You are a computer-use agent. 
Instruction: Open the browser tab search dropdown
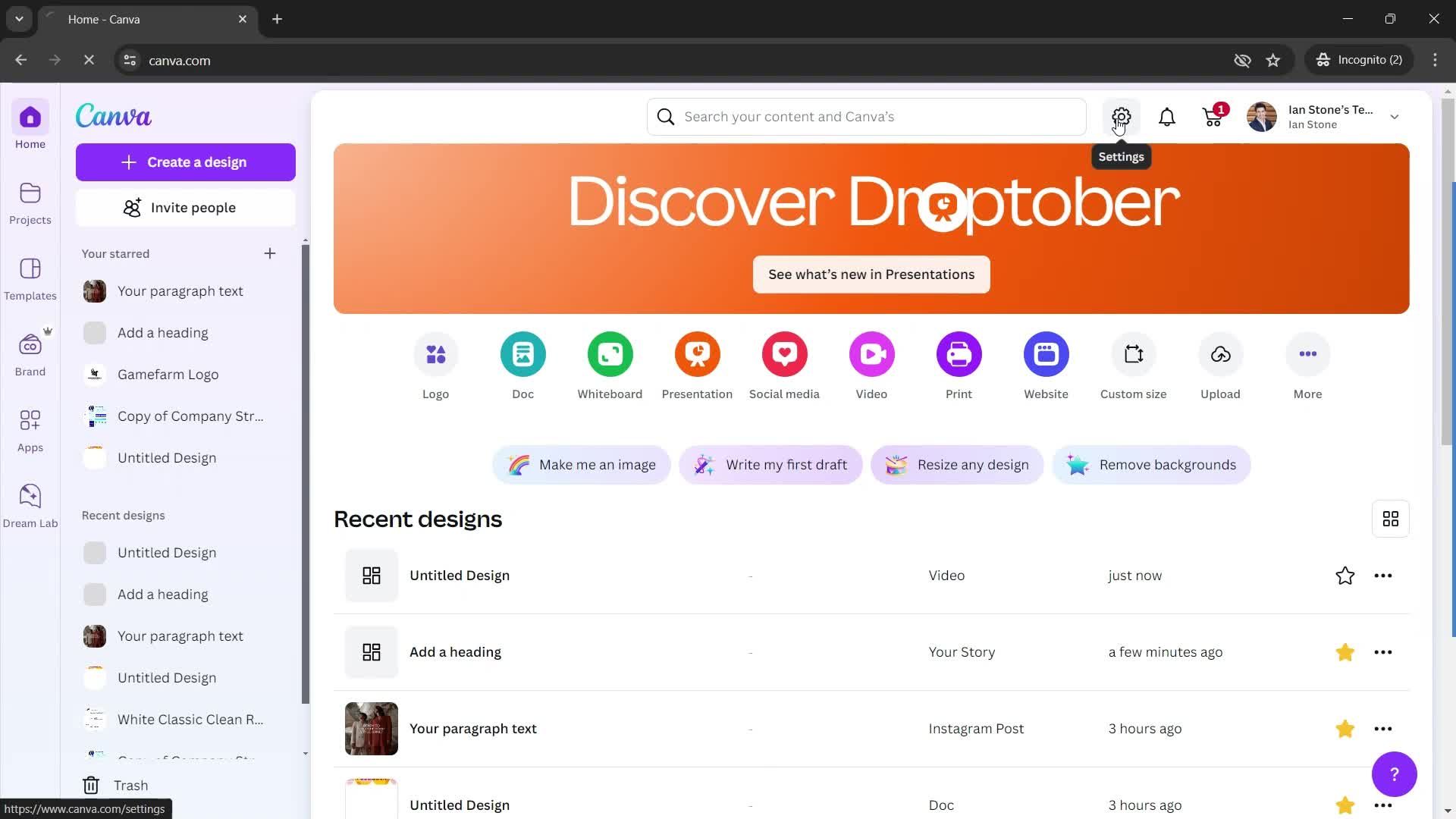(19, 19)
